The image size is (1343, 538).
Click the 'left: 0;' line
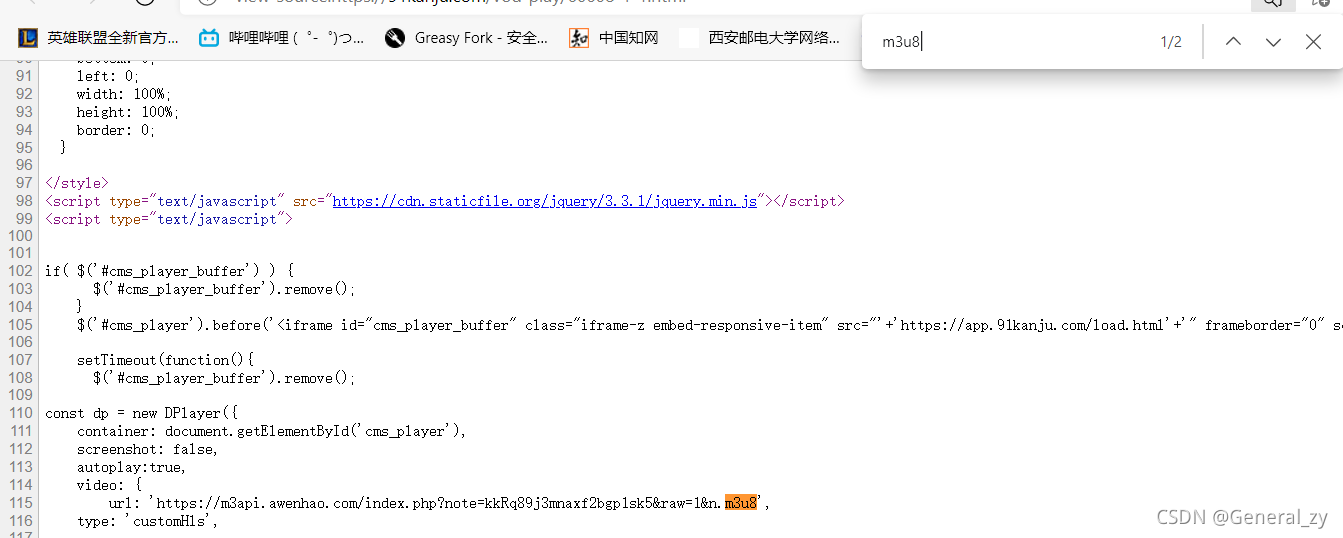pyautogui.click(x=108, y=76)
